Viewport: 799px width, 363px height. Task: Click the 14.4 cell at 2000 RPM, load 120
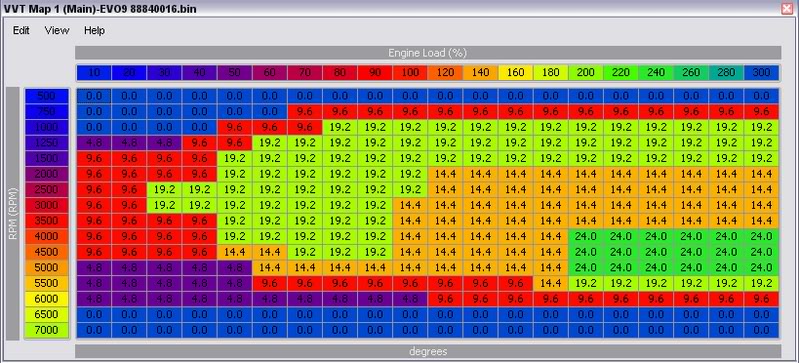[445, 174]
